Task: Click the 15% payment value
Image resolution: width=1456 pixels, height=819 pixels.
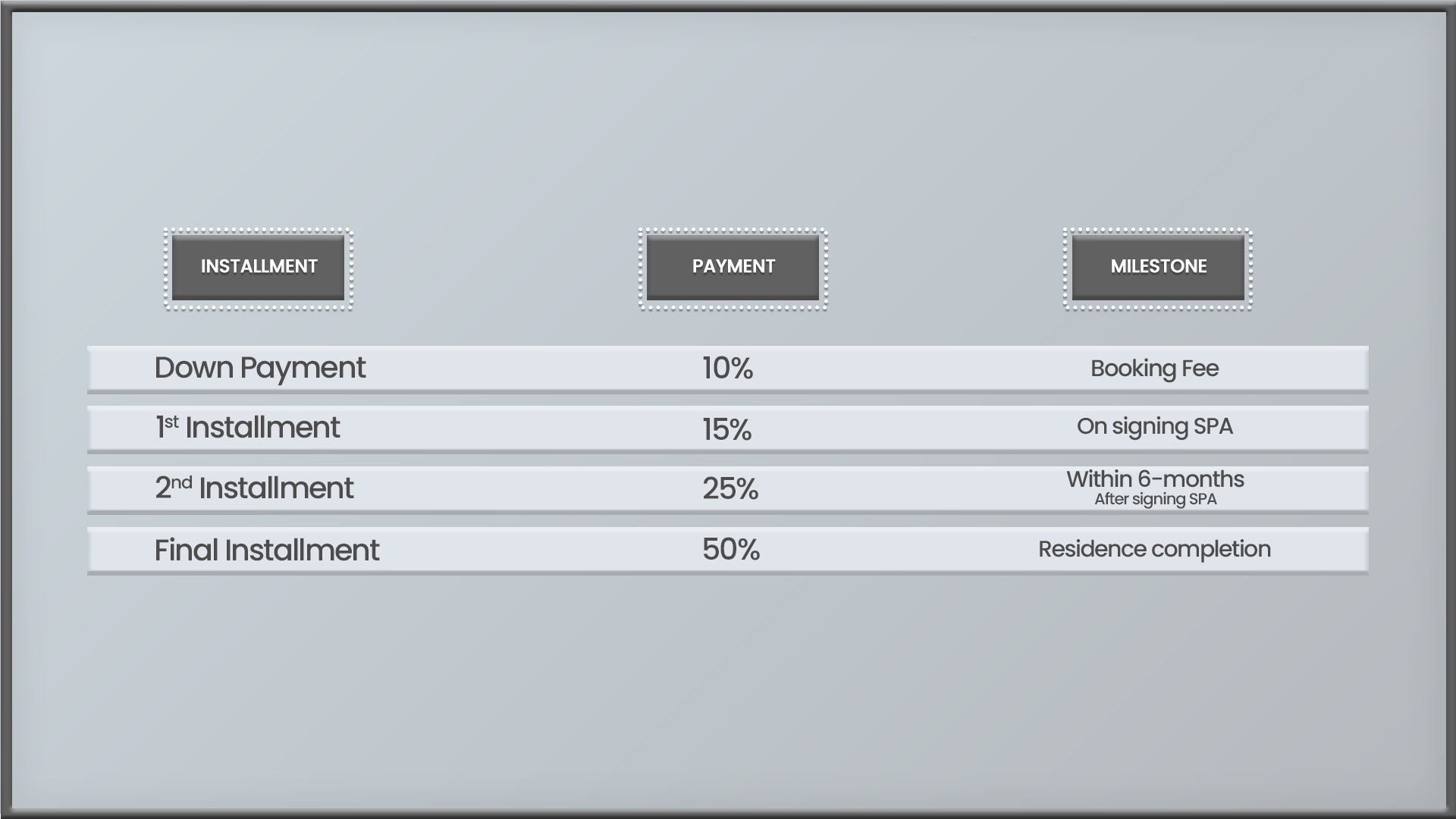Action: coord(726,429)
